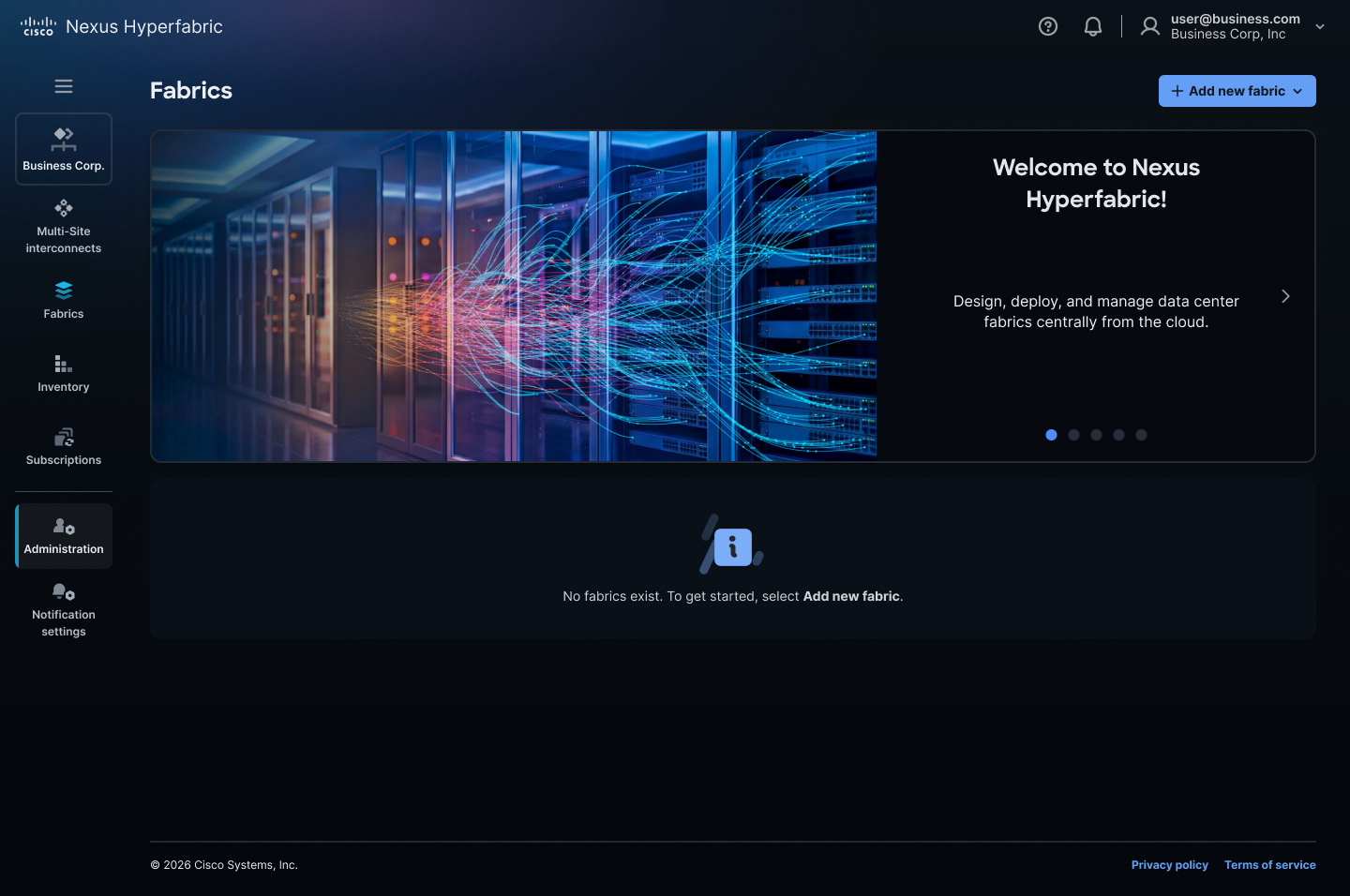Open Notification settings from the sidebar
The height and width of the screenshot is (896, 1350).
(64, 610)
